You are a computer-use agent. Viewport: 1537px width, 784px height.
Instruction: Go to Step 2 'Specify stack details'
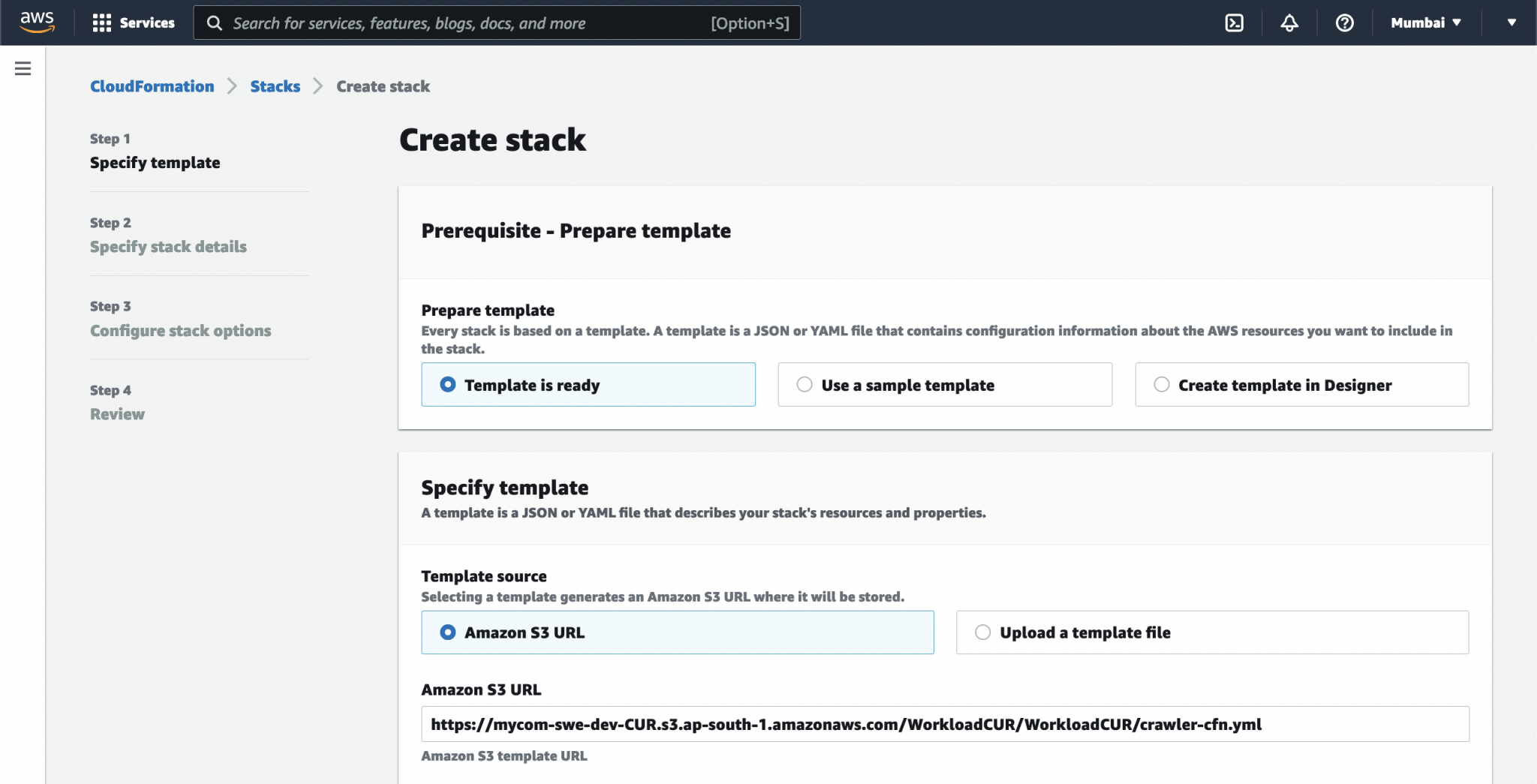click(168, 246)
